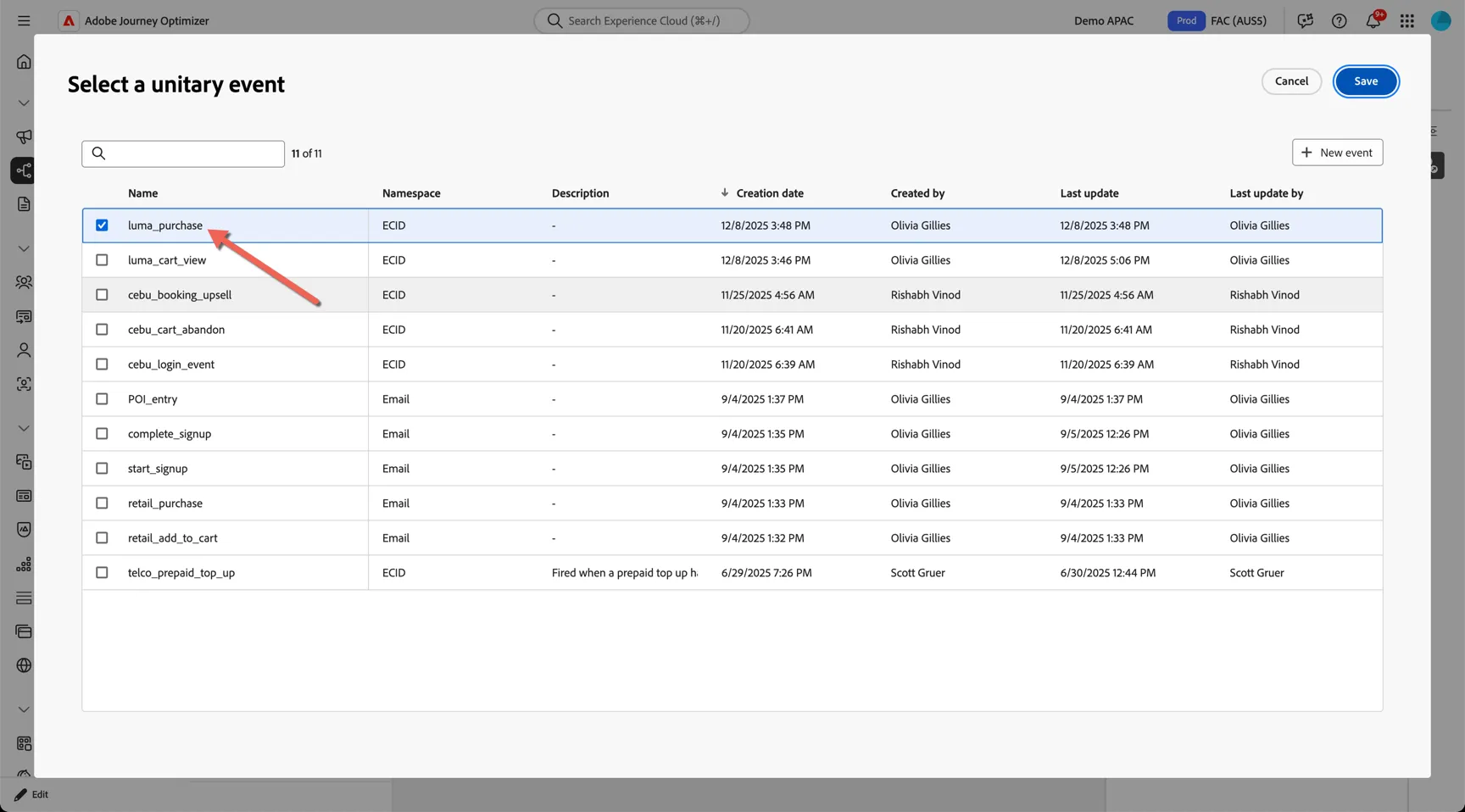1465x812 pixels.
Task: Open the Demo APAC organization switcher
Action: [x=1103, y=20]
